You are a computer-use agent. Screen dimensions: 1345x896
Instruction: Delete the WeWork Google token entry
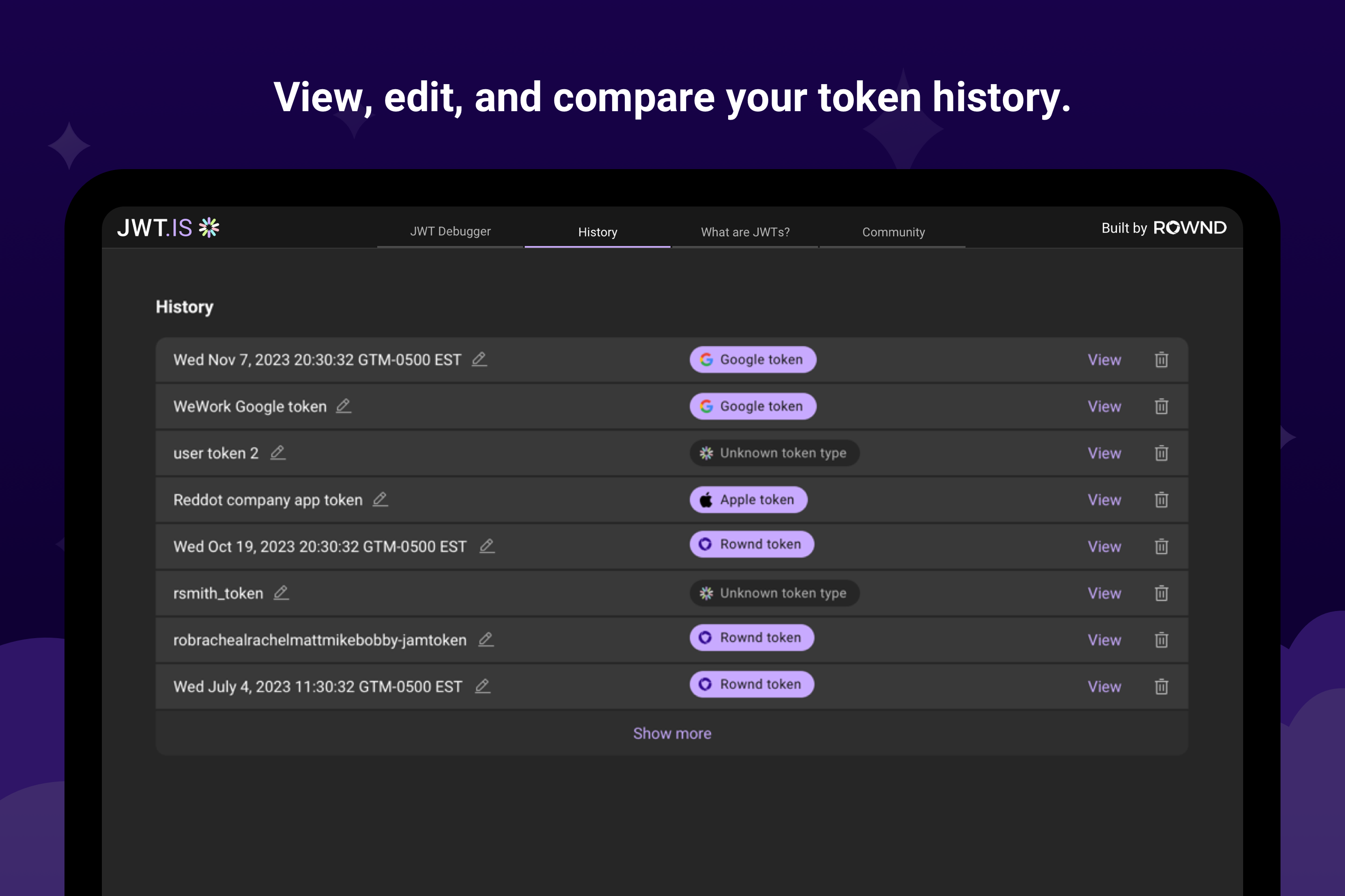(x=1161, y=406)
